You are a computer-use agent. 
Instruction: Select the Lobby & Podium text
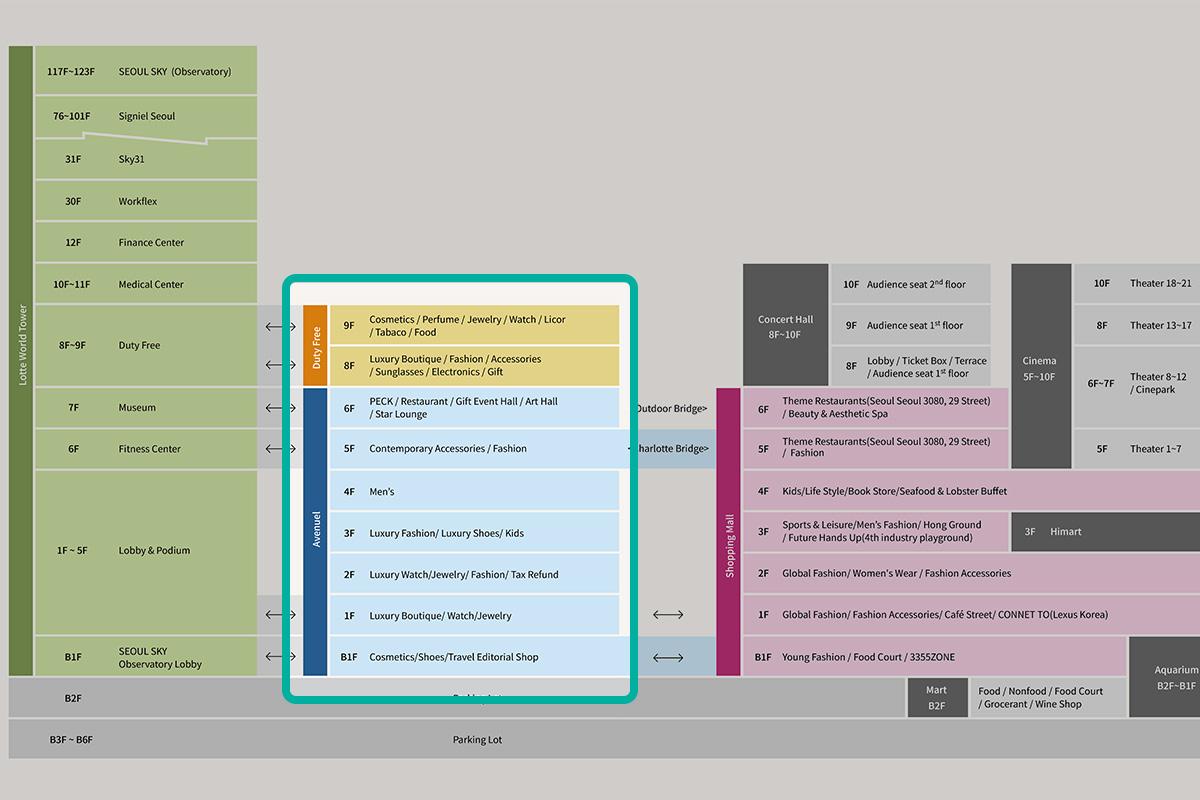point(154,551)
